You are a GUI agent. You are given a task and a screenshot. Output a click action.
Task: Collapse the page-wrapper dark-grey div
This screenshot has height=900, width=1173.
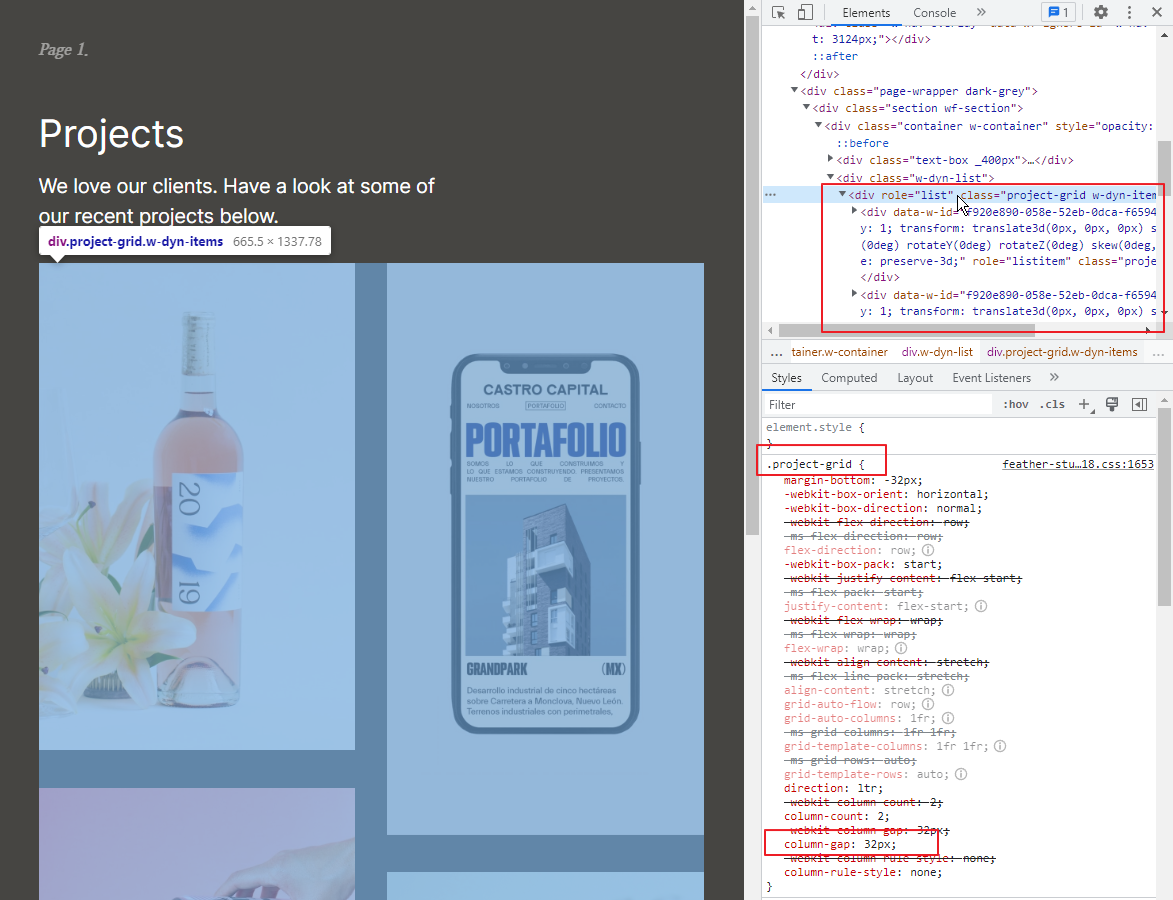coord(794,91)
